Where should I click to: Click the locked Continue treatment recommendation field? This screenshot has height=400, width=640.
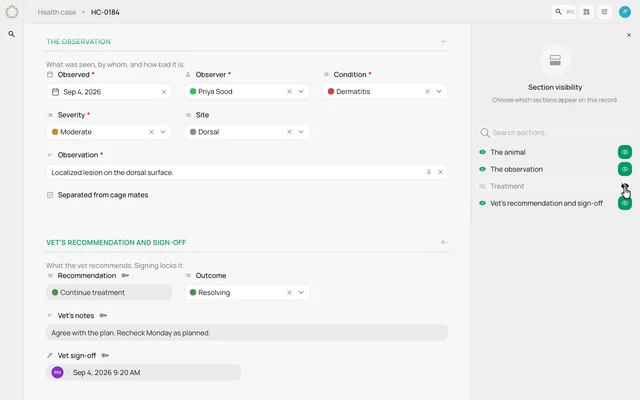109,292
